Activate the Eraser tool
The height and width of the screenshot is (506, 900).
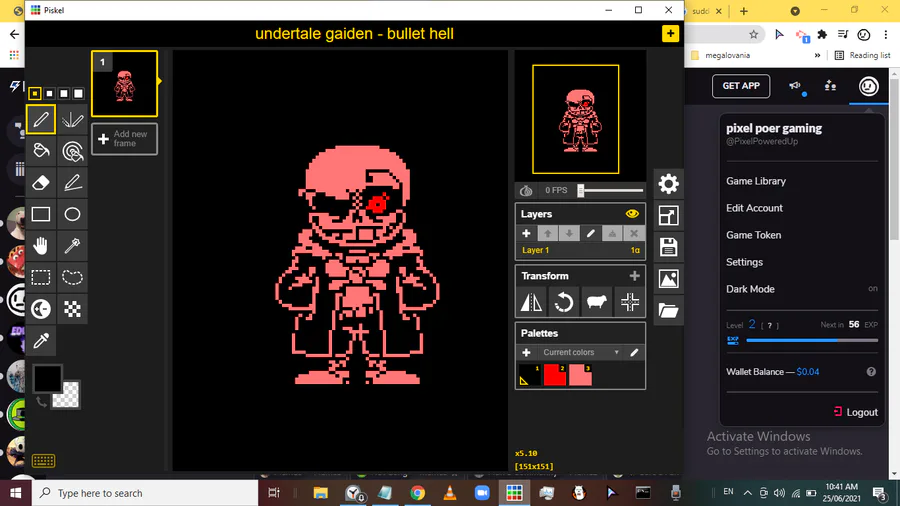(x=41, y=182)
